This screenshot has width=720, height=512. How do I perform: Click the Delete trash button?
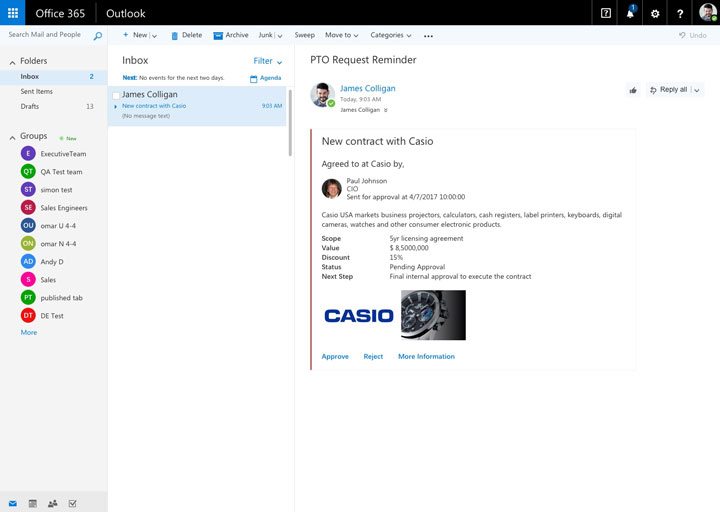click(186, 35)
